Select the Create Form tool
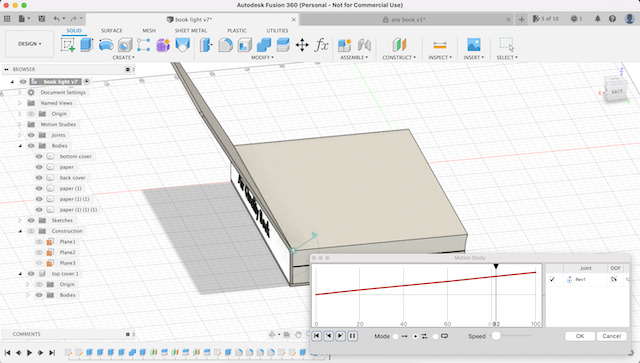Screen dimensions: 640x363 (163, 45)
